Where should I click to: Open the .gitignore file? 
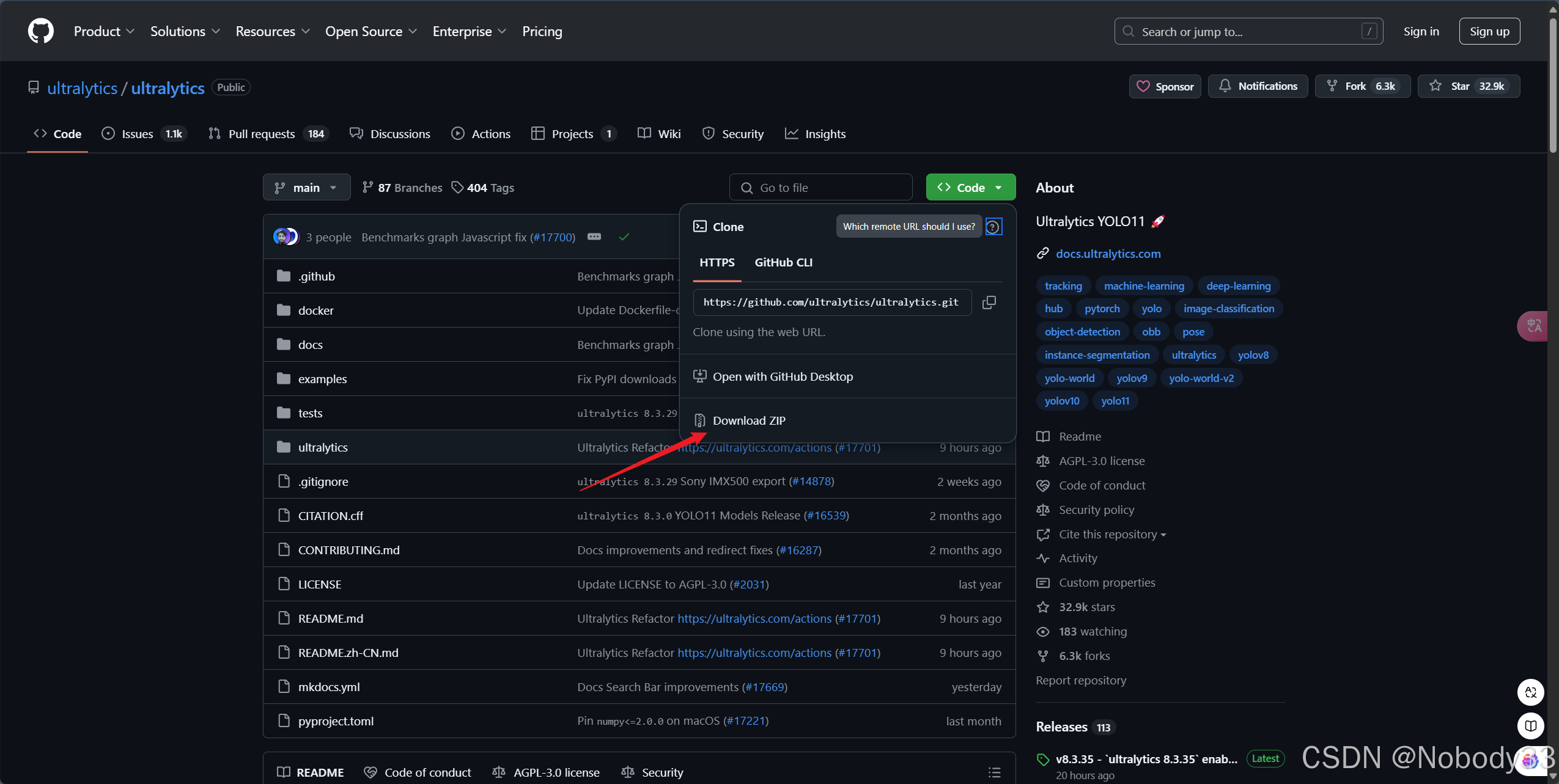click(323, 482)
